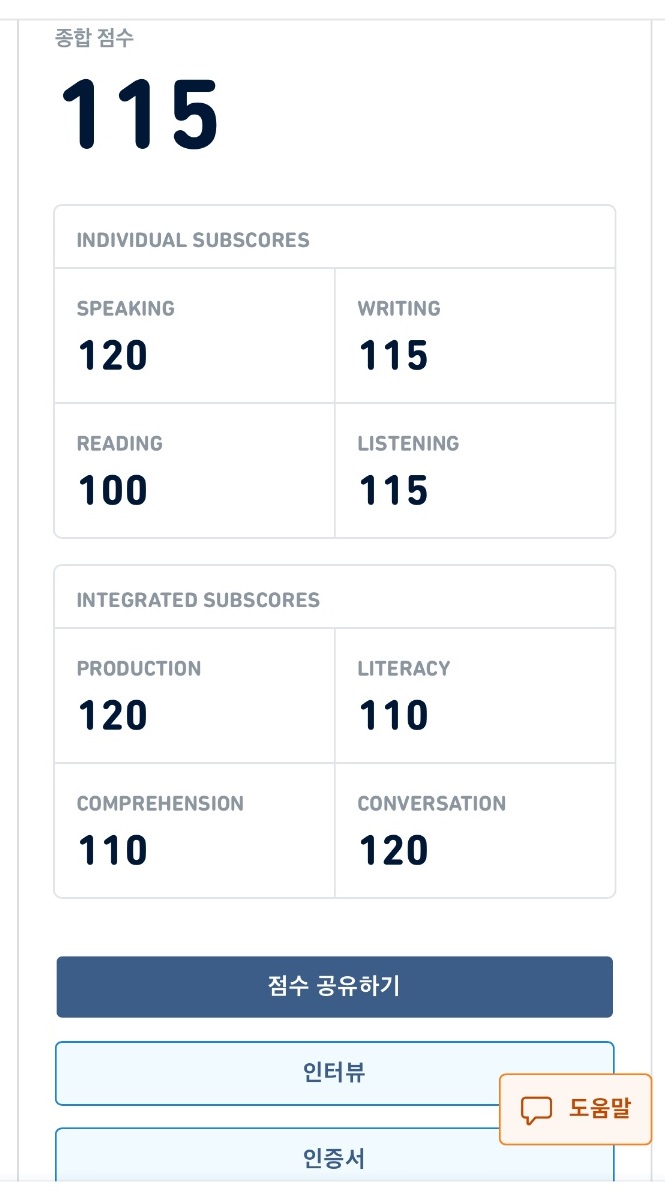The image size is (665, 1192).
Task: Select the INTEGRATED SUBSCORES header
Action: click(x=198, y=600)
